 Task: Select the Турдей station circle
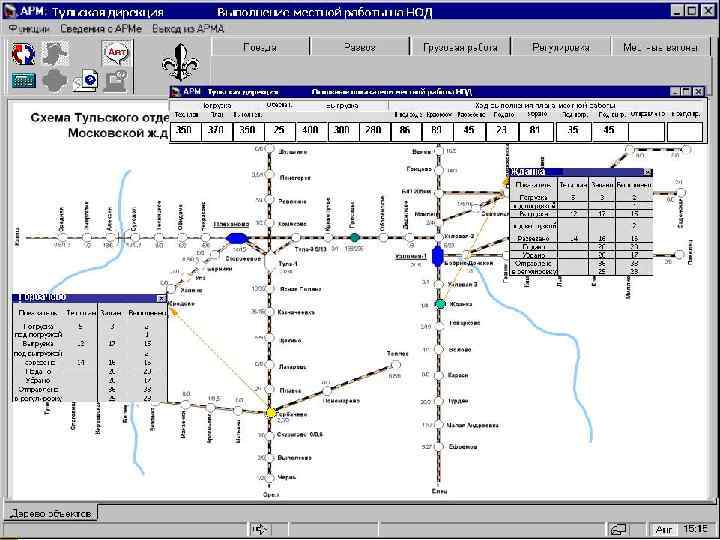tap(439, 401)
